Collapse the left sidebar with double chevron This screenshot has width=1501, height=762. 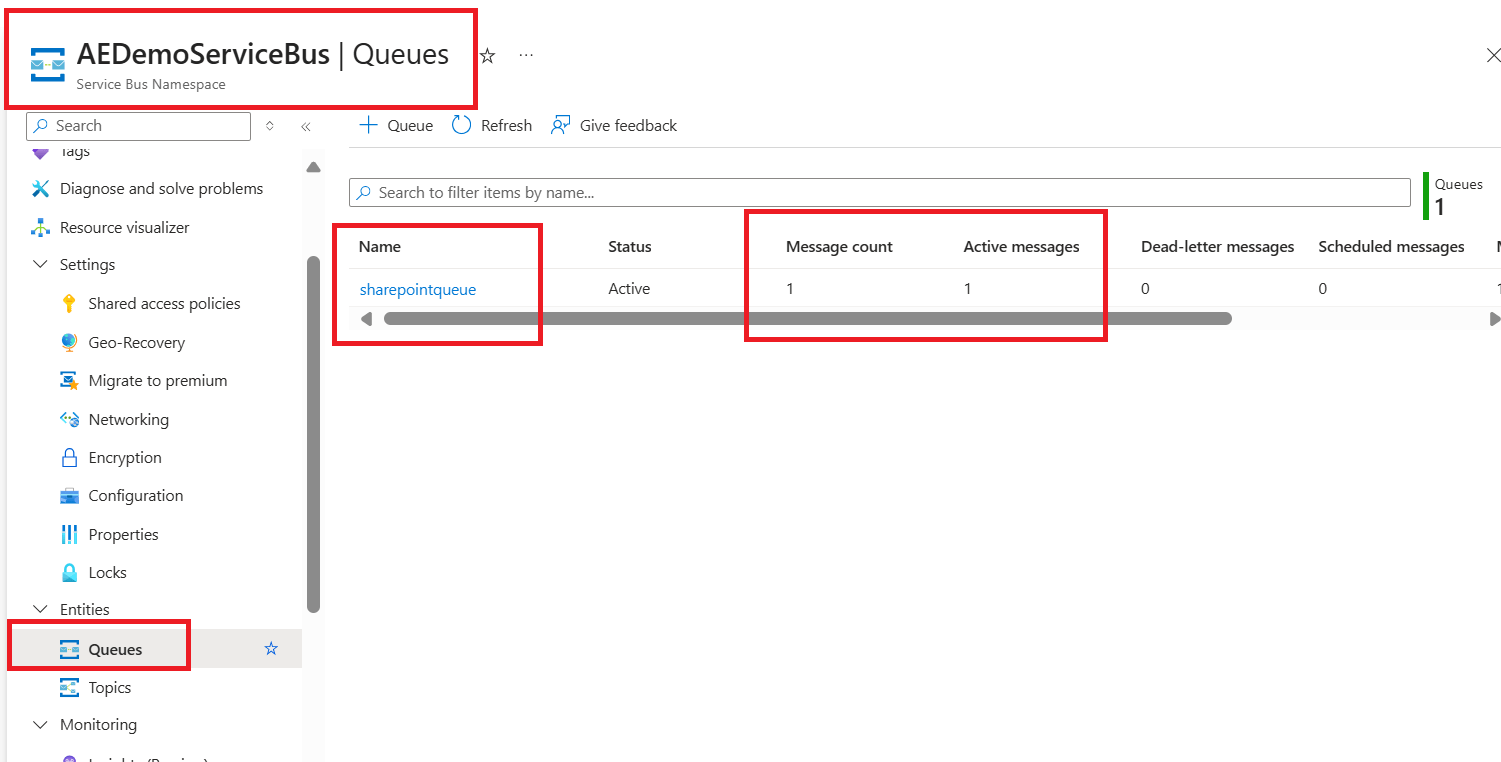coord(306,126)
